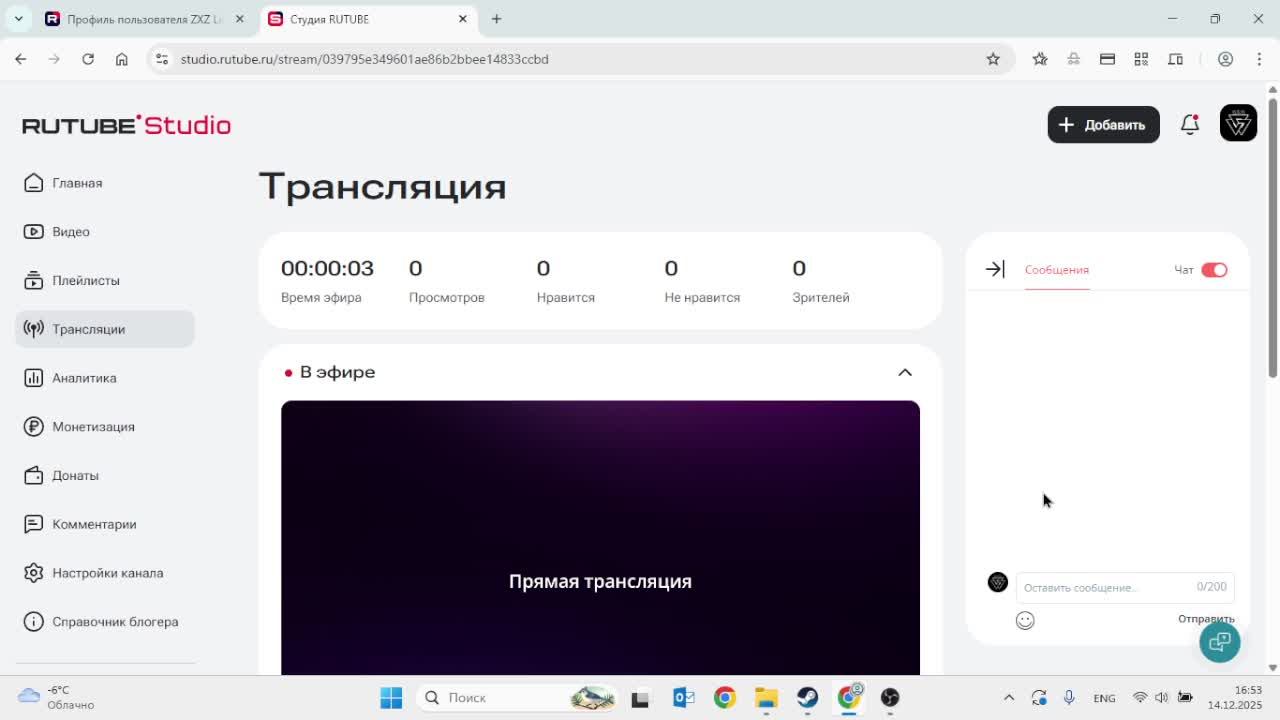This screenshot has width=1280, height=720.
Task: Click the Время эфира timer 00:00:03
Action: pyautogui.click(x=327, y=268)
